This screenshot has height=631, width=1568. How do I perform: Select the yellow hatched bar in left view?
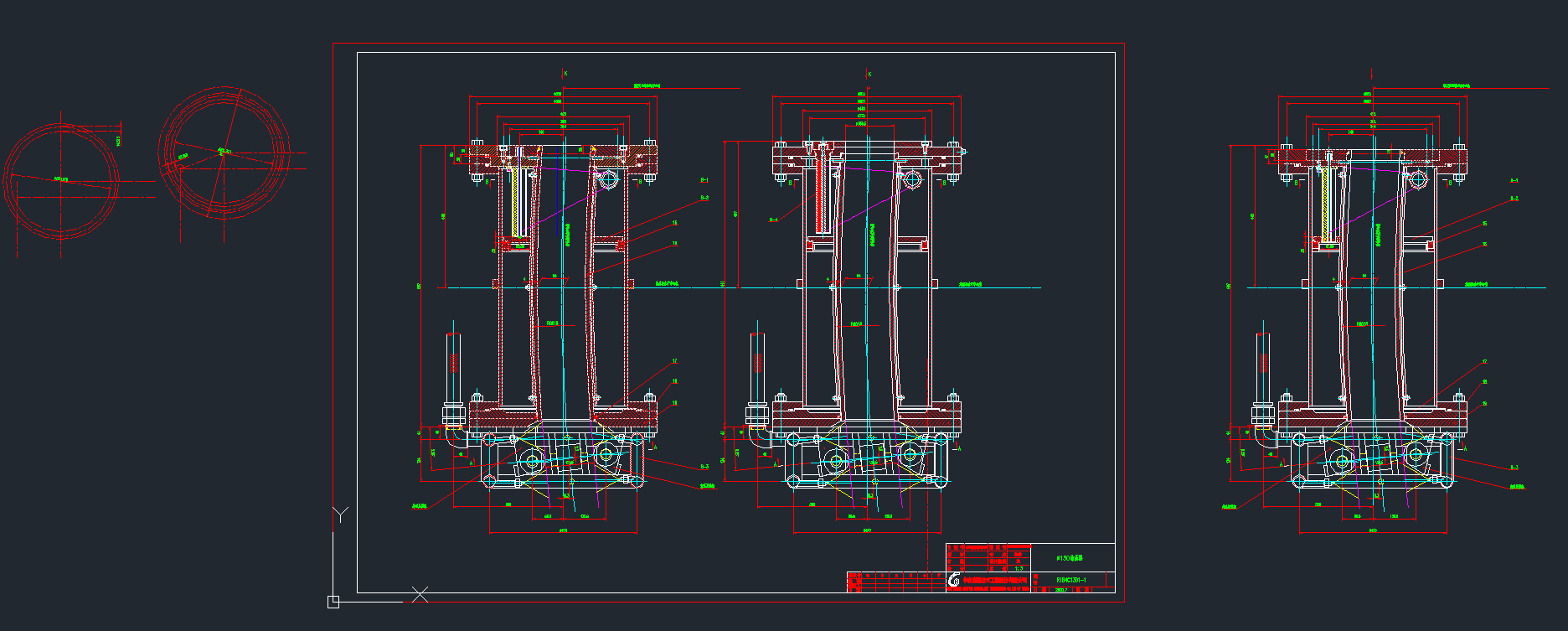pos(513,201)
